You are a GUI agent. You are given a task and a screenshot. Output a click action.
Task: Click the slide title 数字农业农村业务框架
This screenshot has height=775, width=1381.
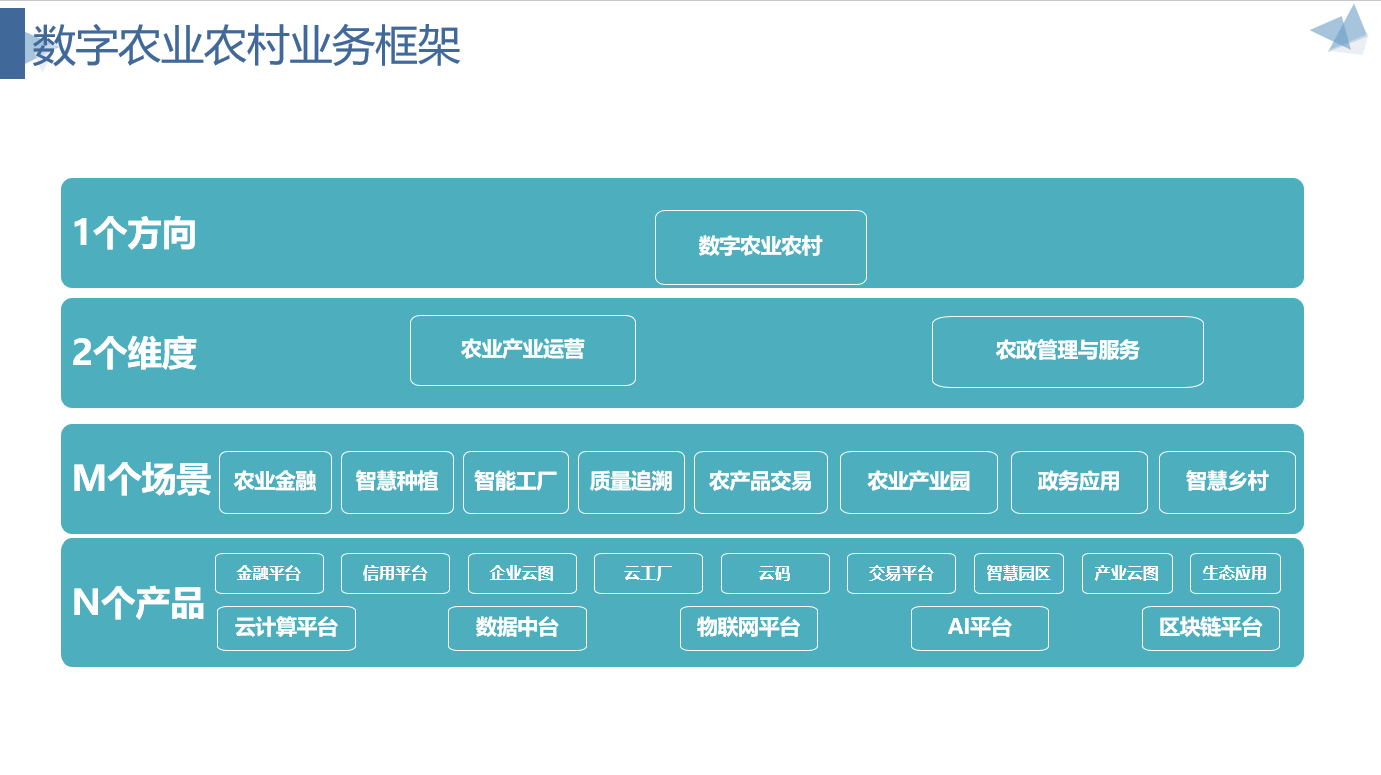tap(246, 47)
